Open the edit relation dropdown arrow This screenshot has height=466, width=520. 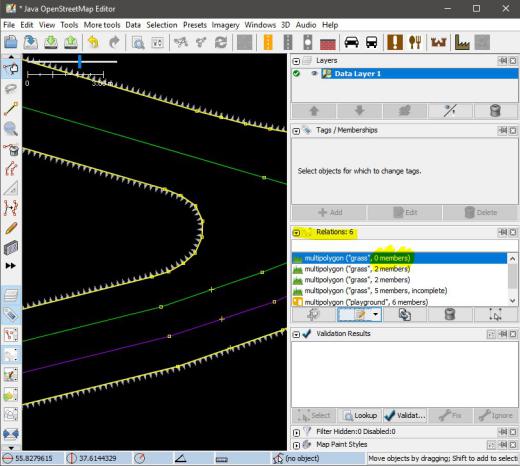[x=376, y=314]
